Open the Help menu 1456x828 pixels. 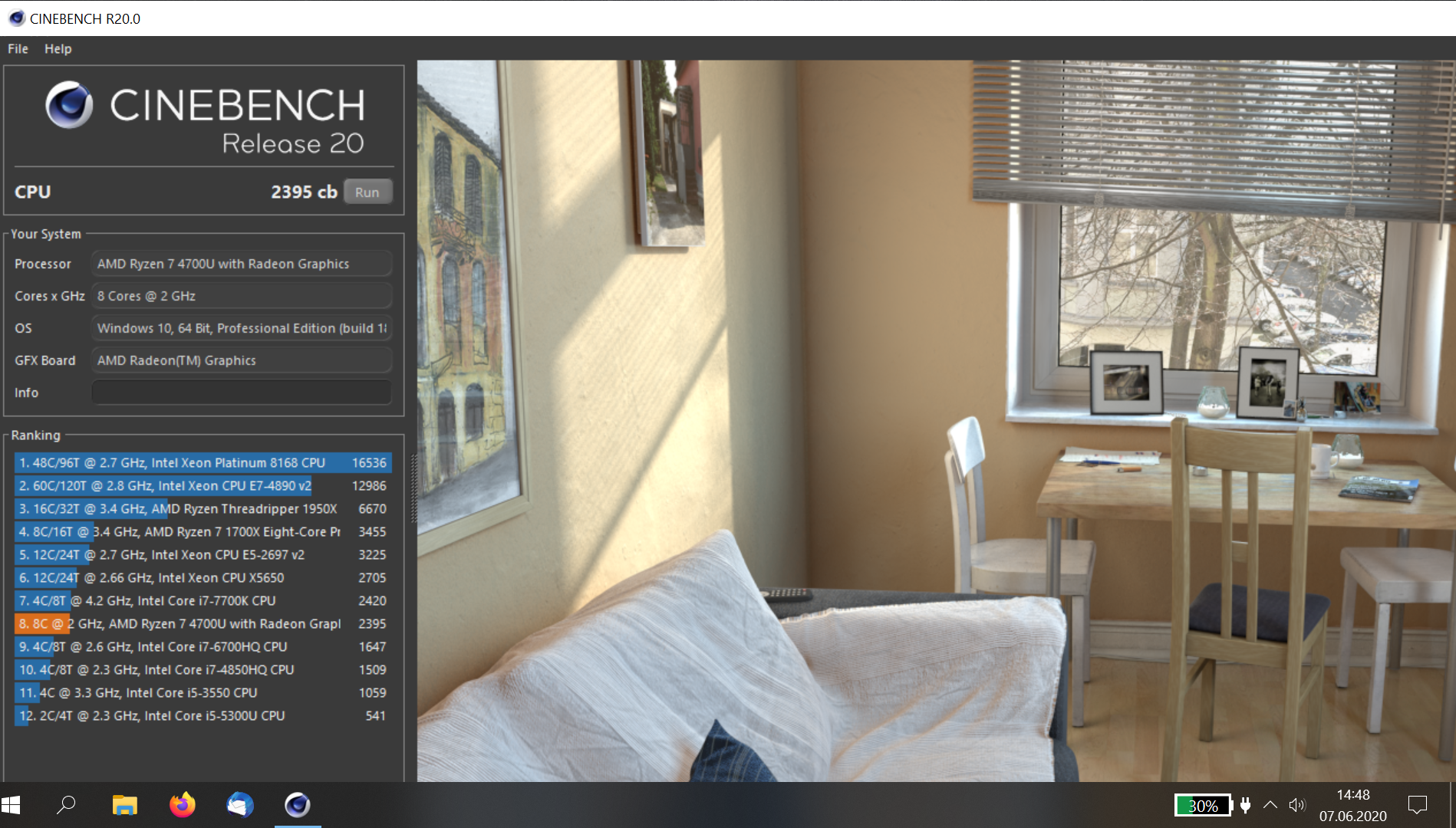(58, 48)
